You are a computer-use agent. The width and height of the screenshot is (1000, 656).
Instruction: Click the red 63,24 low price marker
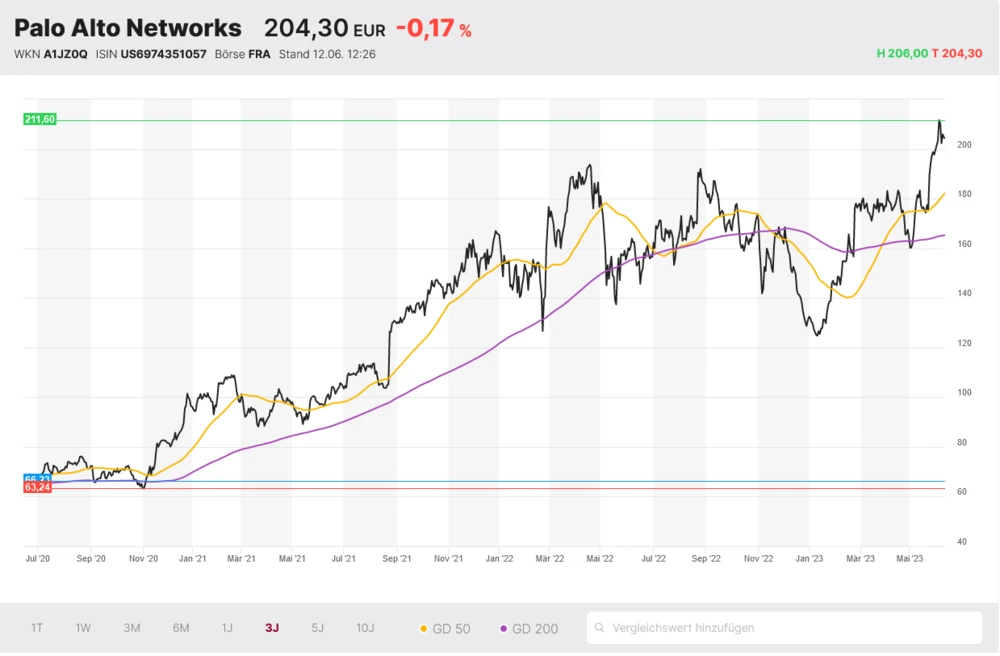click(37, 488)
